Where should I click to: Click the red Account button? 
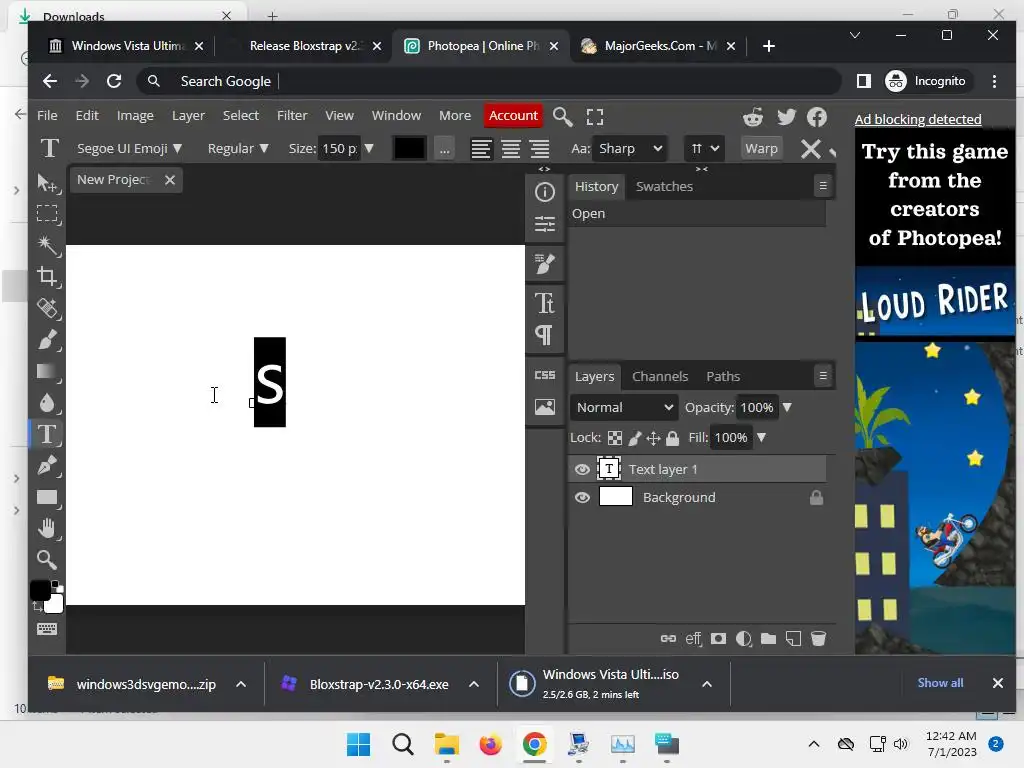coord(513,116)
